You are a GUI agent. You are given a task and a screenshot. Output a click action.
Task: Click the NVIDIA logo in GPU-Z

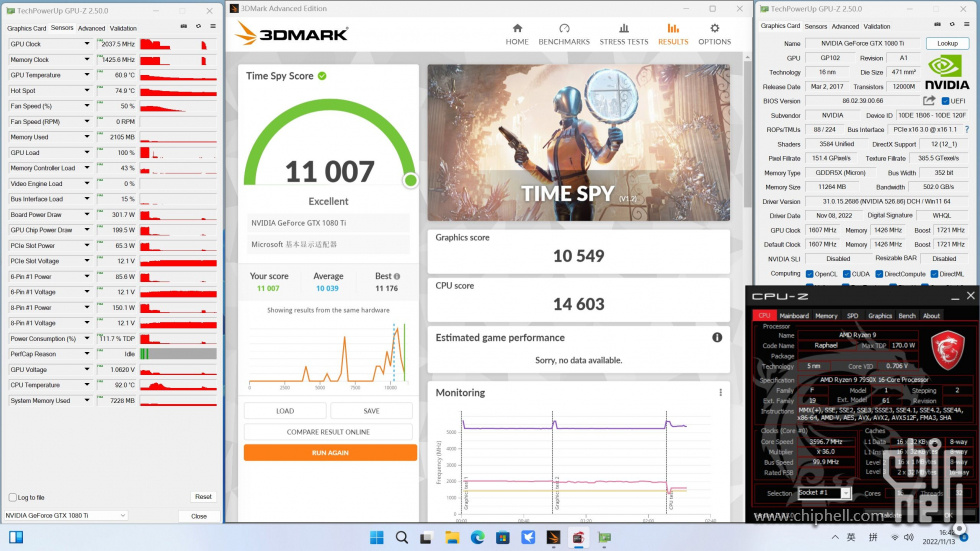pyautogui.click(x=947, y=74)
